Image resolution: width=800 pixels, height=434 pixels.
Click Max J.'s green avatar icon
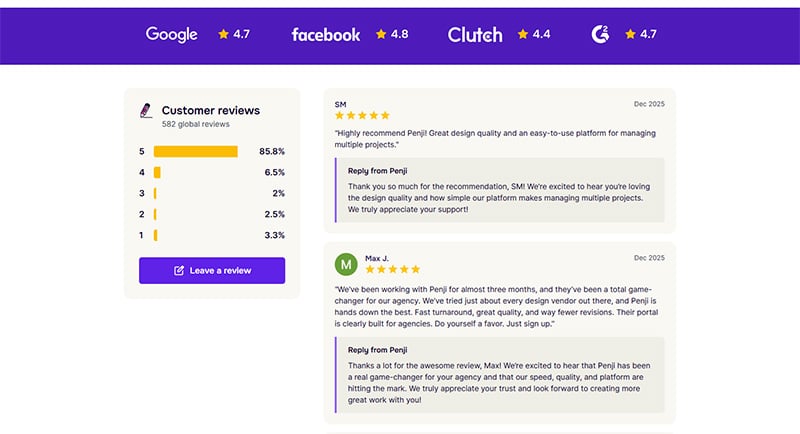(346, 264)
